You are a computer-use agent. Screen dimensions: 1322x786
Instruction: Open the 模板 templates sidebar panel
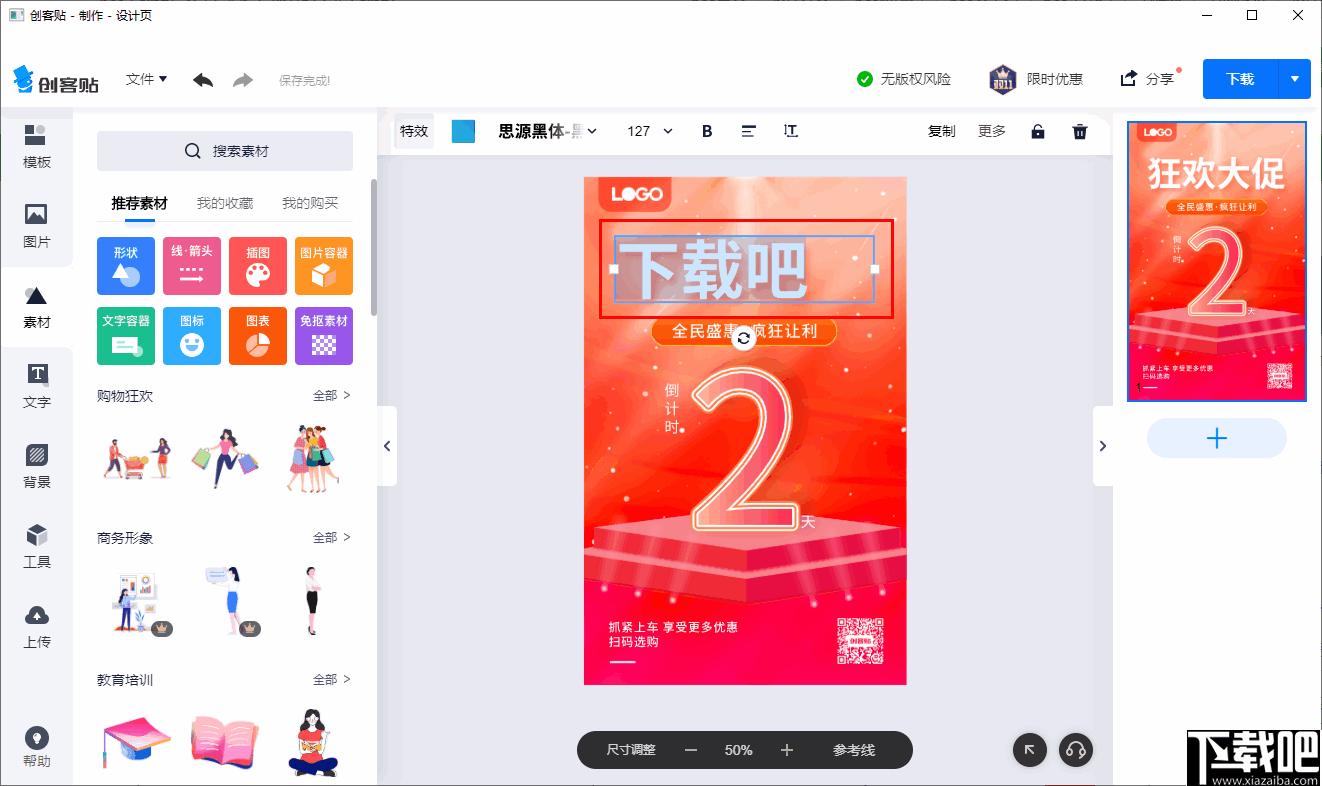[36, 147]
